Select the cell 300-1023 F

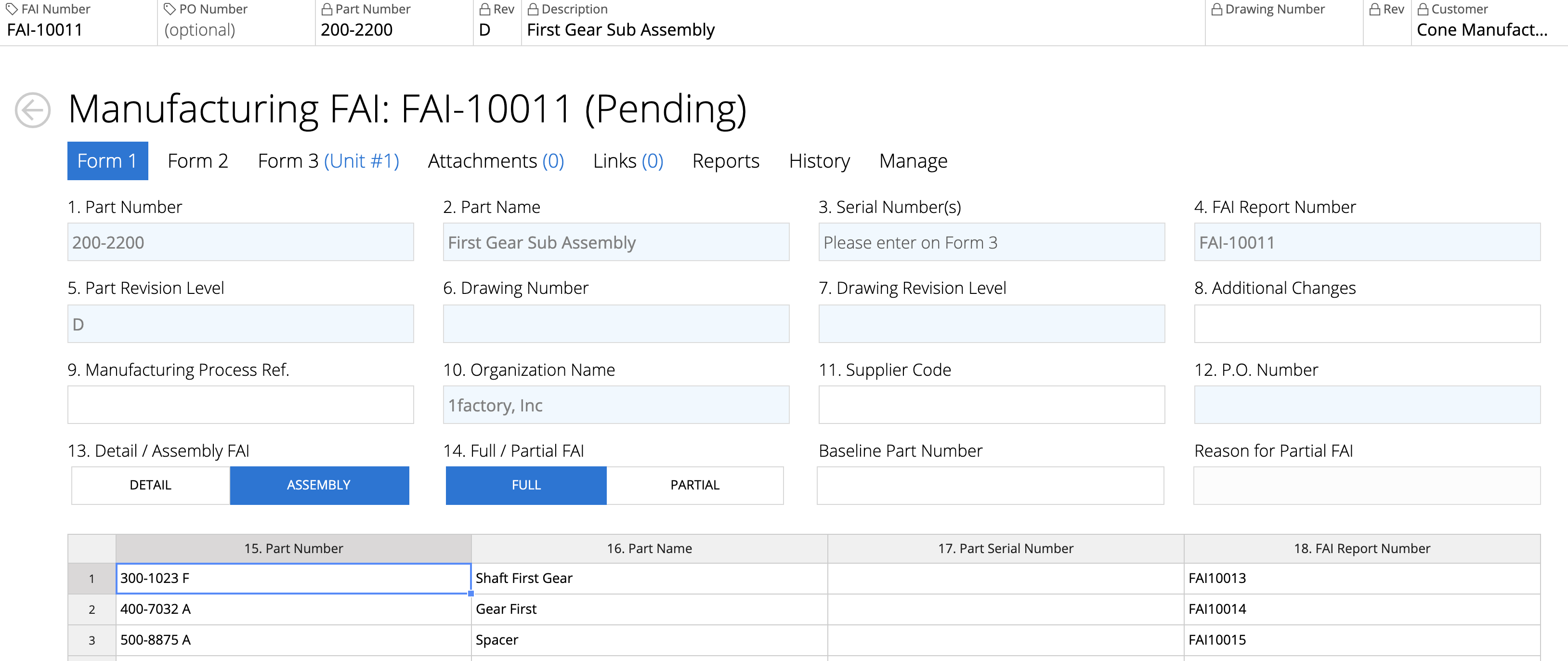pyautogui.click(x=293, y=578)
